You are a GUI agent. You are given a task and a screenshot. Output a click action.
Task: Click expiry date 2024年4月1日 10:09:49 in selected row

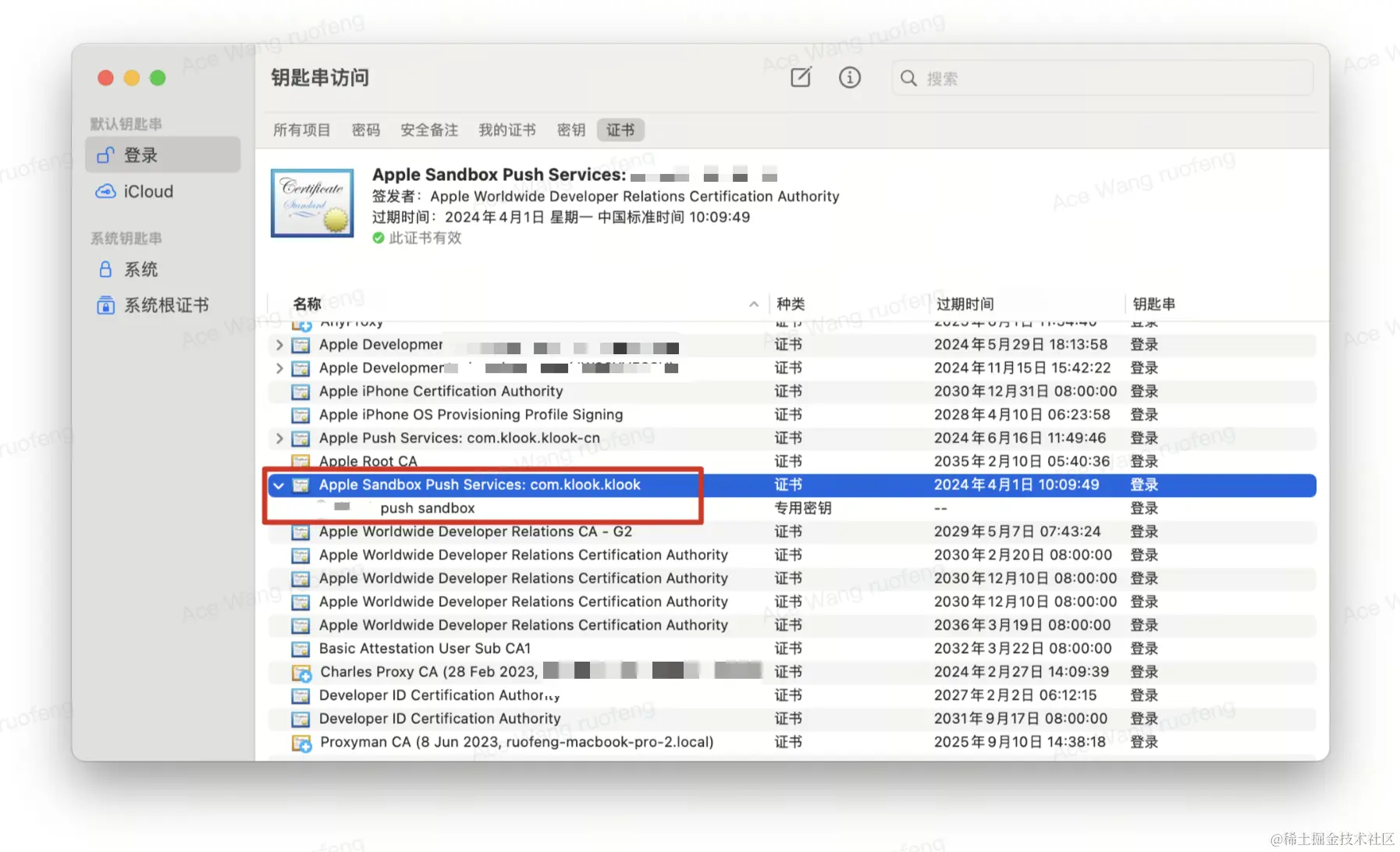(x=1016, y=485)
